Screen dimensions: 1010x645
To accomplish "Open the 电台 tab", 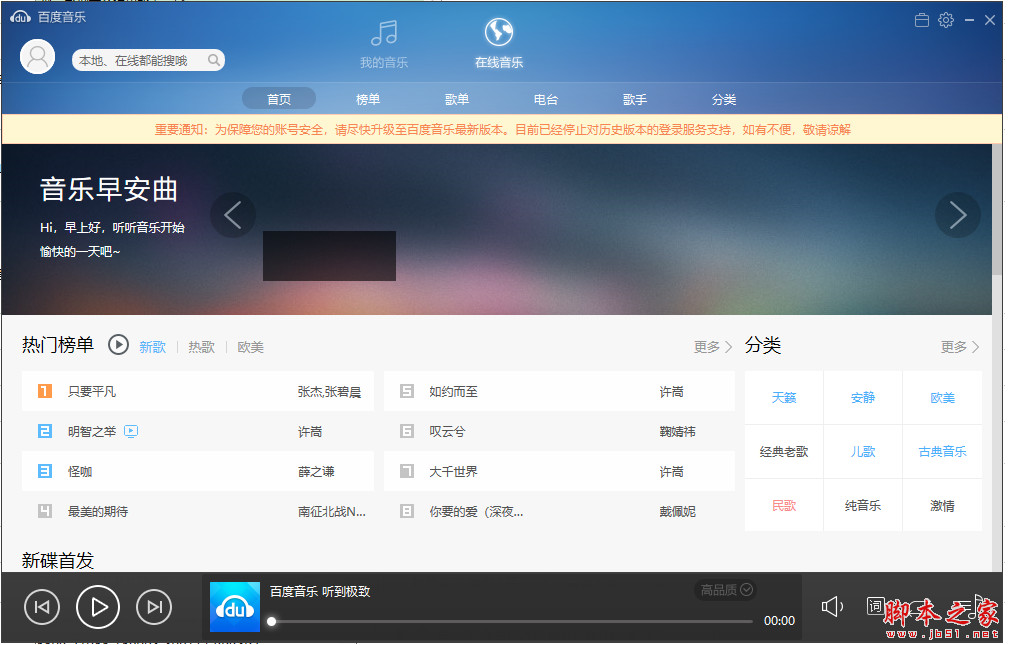I will click(x=546, y=99).
